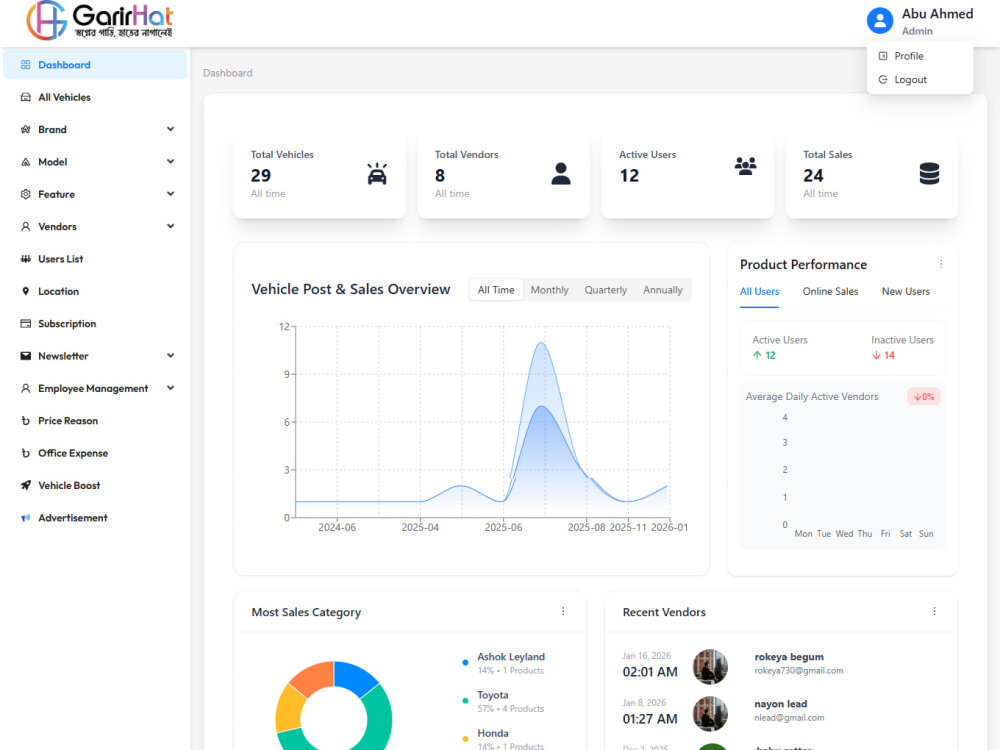Click the database icon in Total Sales card
Viewport: 1000px width, 750px height.
point(929,173)
